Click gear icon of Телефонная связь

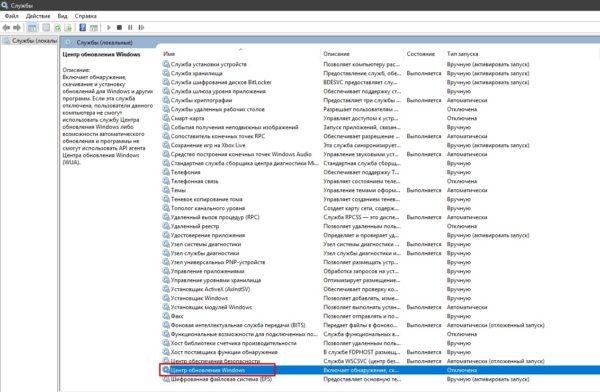click(x=166, y=181)
